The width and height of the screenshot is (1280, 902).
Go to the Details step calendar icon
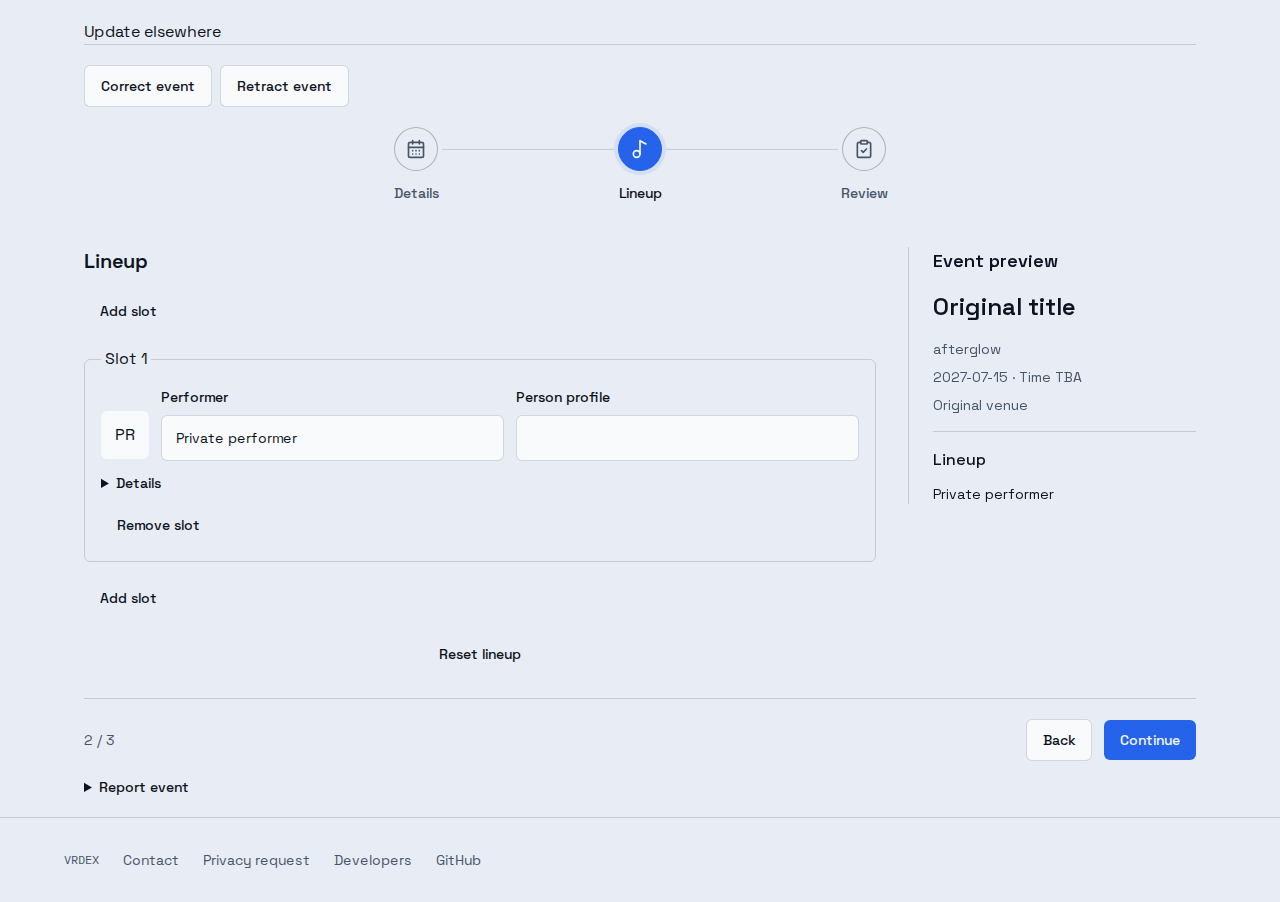(416, 149)
